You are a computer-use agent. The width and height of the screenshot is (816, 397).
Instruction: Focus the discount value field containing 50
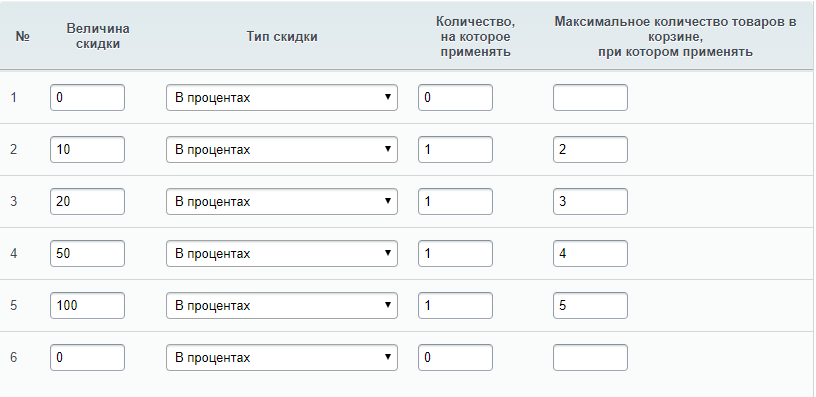(x=87, y=254)
